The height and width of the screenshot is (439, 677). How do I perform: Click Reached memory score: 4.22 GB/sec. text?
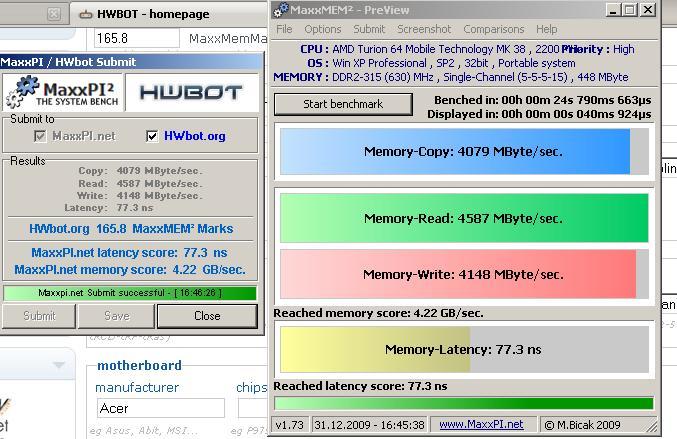point(378,313)
